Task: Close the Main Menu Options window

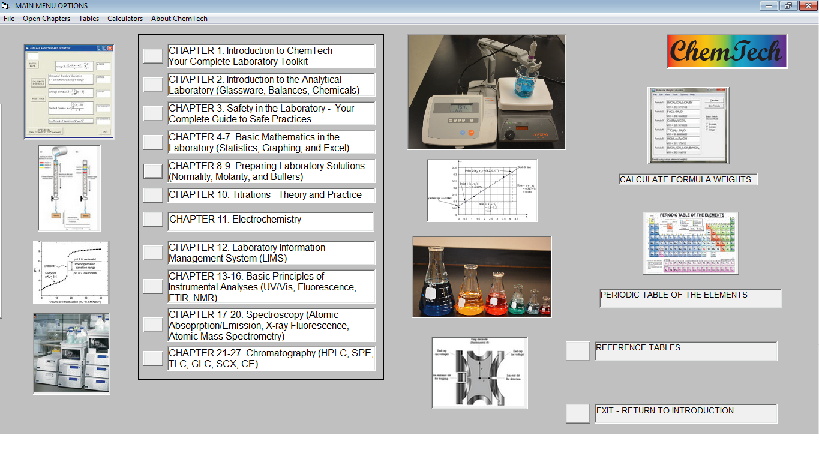Action: [x=809, y=6]
